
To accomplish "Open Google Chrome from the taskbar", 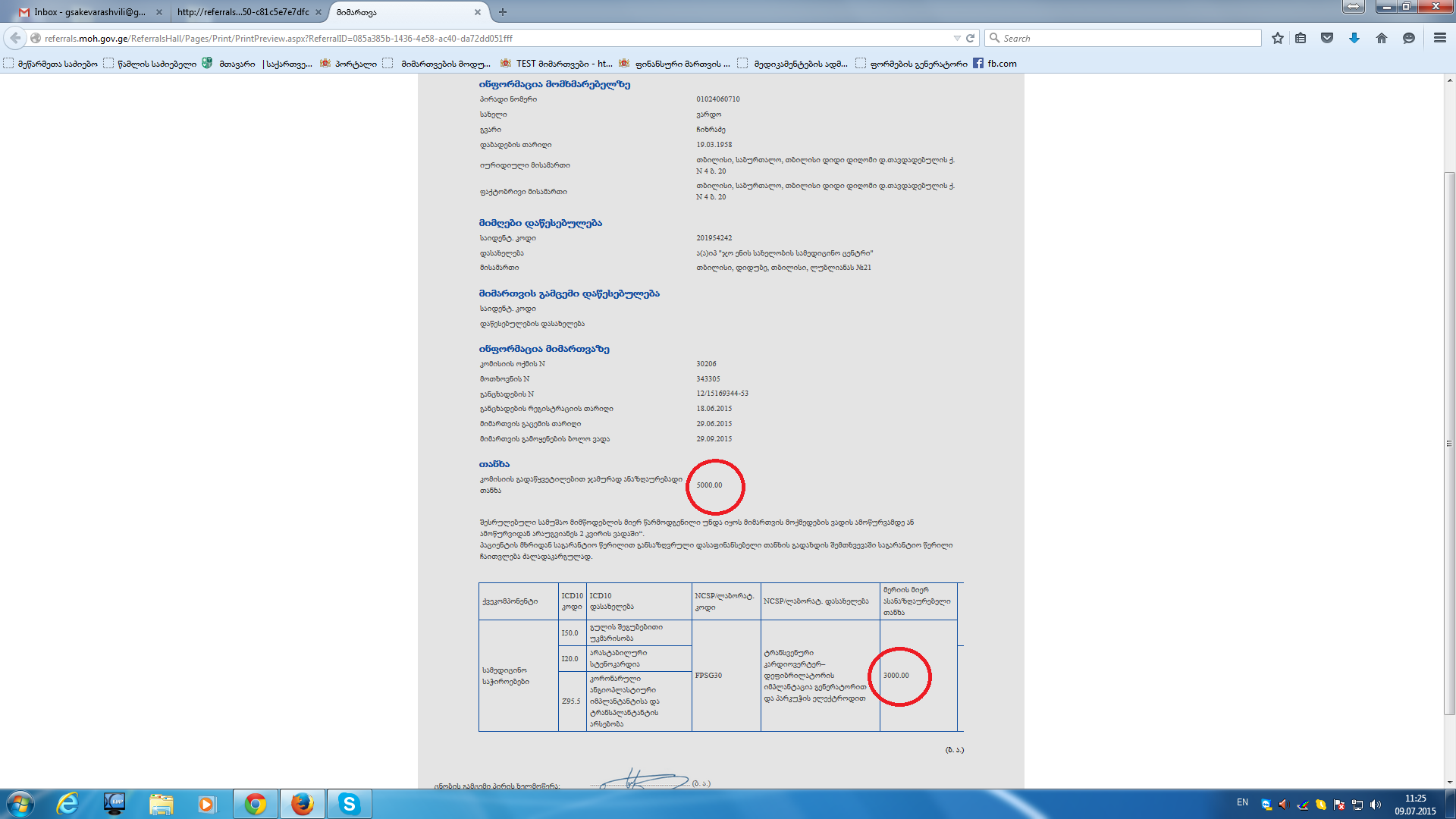I will tap(256, 804).
